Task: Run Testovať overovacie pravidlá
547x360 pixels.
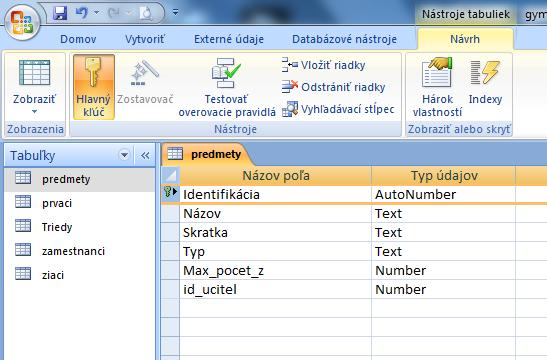Action: tap(227, 87)
